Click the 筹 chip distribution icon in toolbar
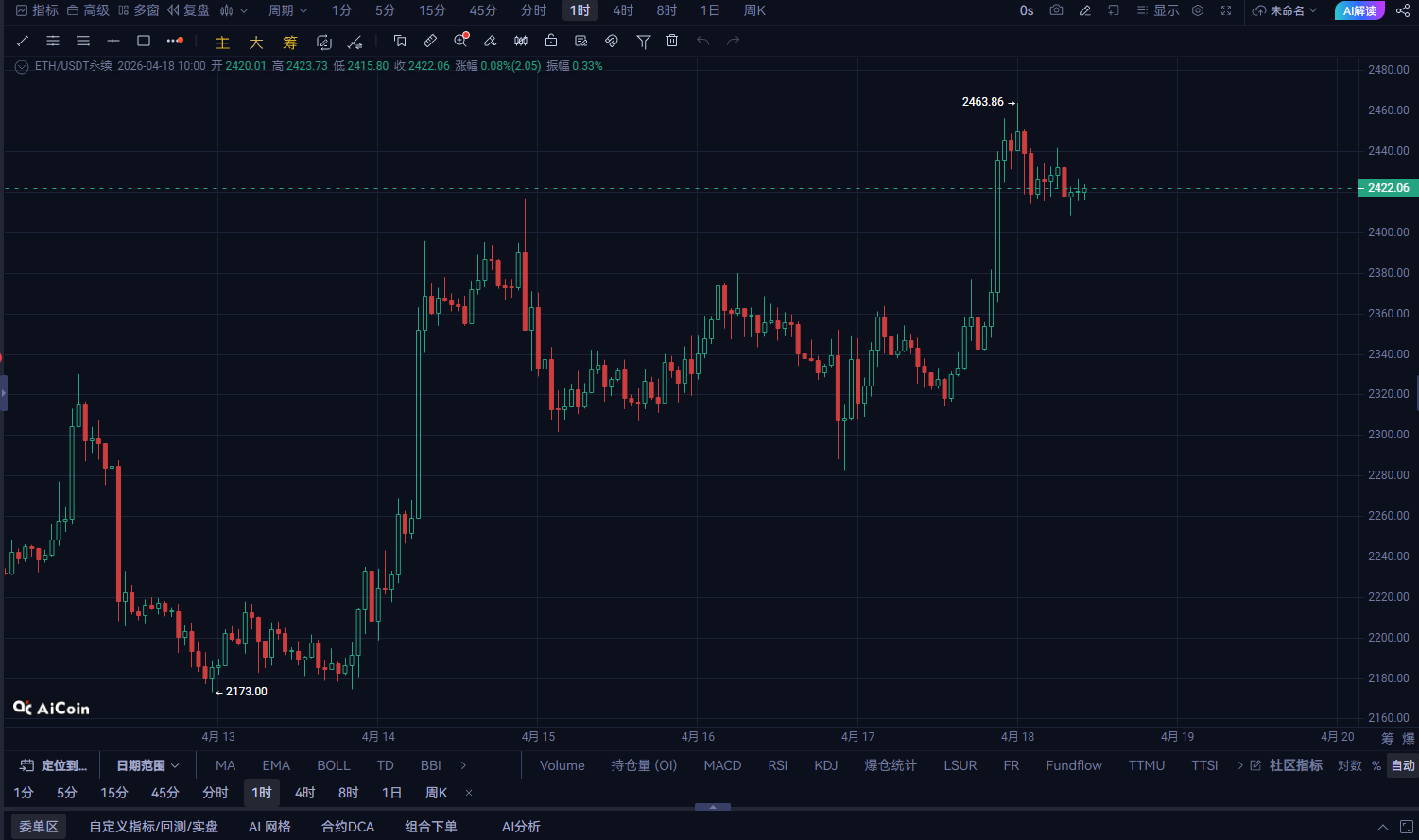 click(x=290, y=43)
